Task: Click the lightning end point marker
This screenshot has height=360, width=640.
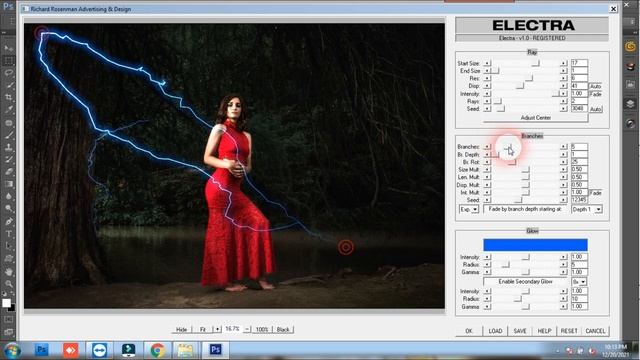Action: tap(346, 247)
